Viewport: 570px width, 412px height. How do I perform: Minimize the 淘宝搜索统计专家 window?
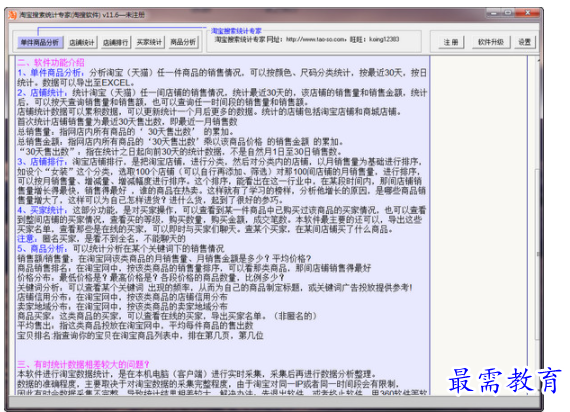click(x=494, y=13)
